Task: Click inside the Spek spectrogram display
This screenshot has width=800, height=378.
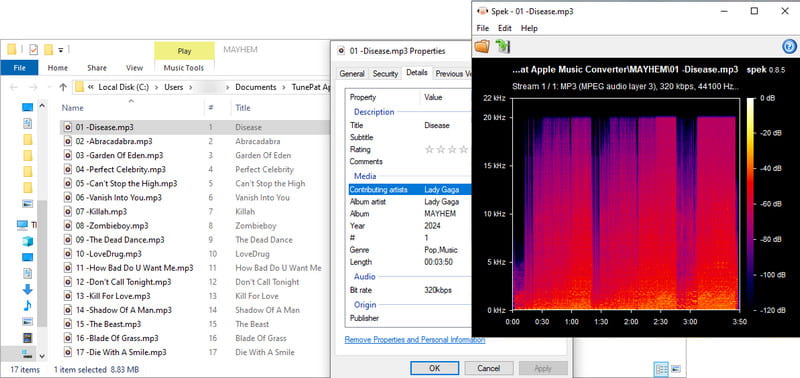Action: (x=626, y=204)
